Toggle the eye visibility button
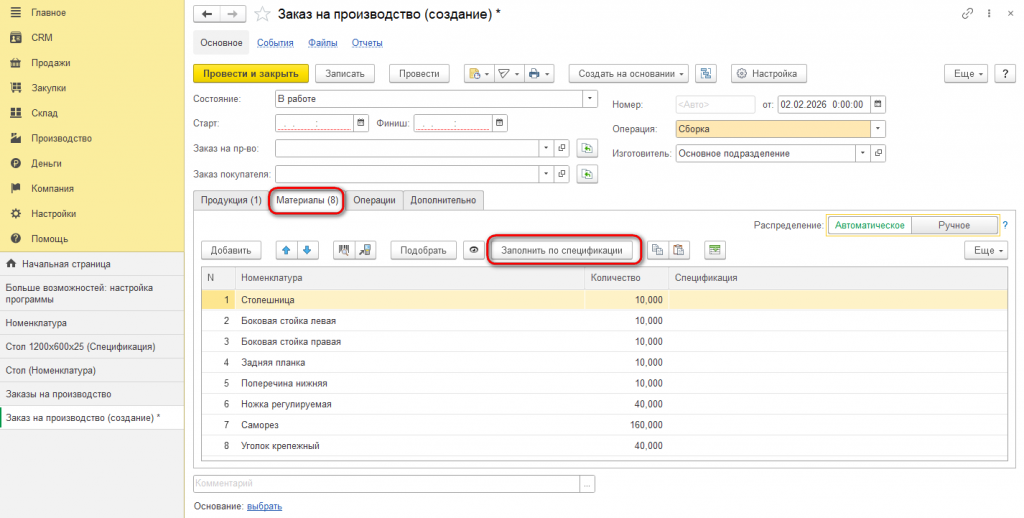The height and width of the screenshot is (518, 1024). point(474,250)
